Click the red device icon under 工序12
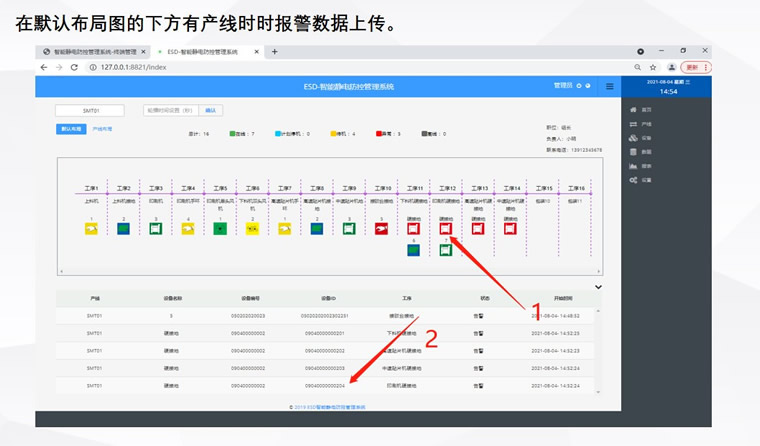This screenshot has width=760, height=446. click(446, 228)
